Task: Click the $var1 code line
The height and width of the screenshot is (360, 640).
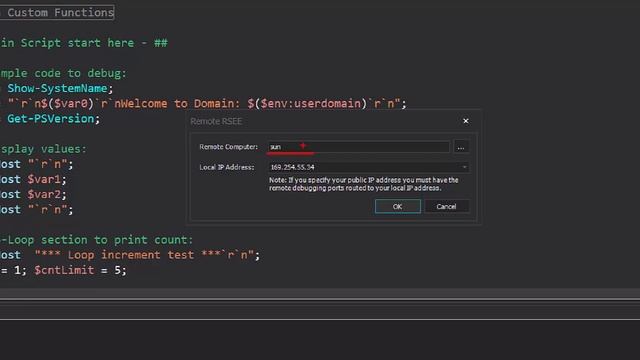Action: 33,179
